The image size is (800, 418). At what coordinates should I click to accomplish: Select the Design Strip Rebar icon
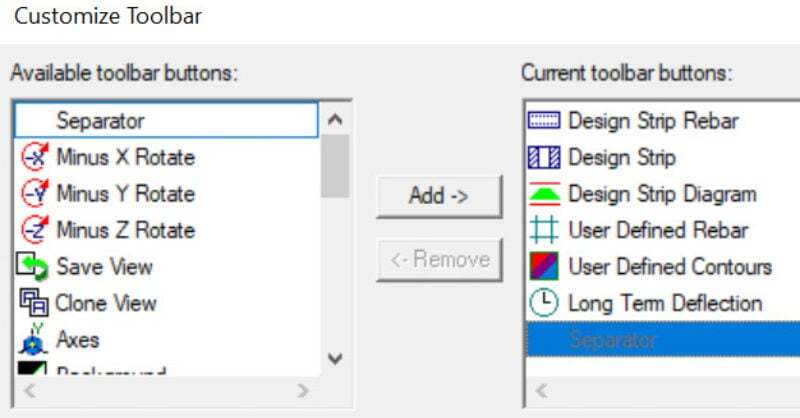click(x=544, y=121)
